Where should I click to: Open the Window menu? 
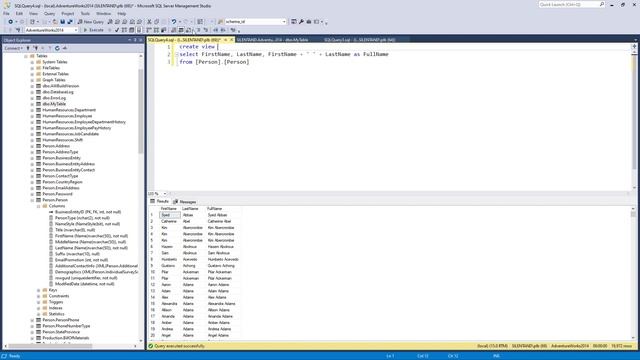[x=103, y=13]
